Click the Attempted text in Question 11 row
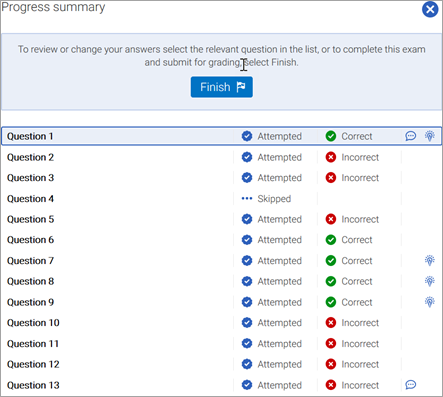The width and height of the screenshot is (443, 397). click(279, 344)
